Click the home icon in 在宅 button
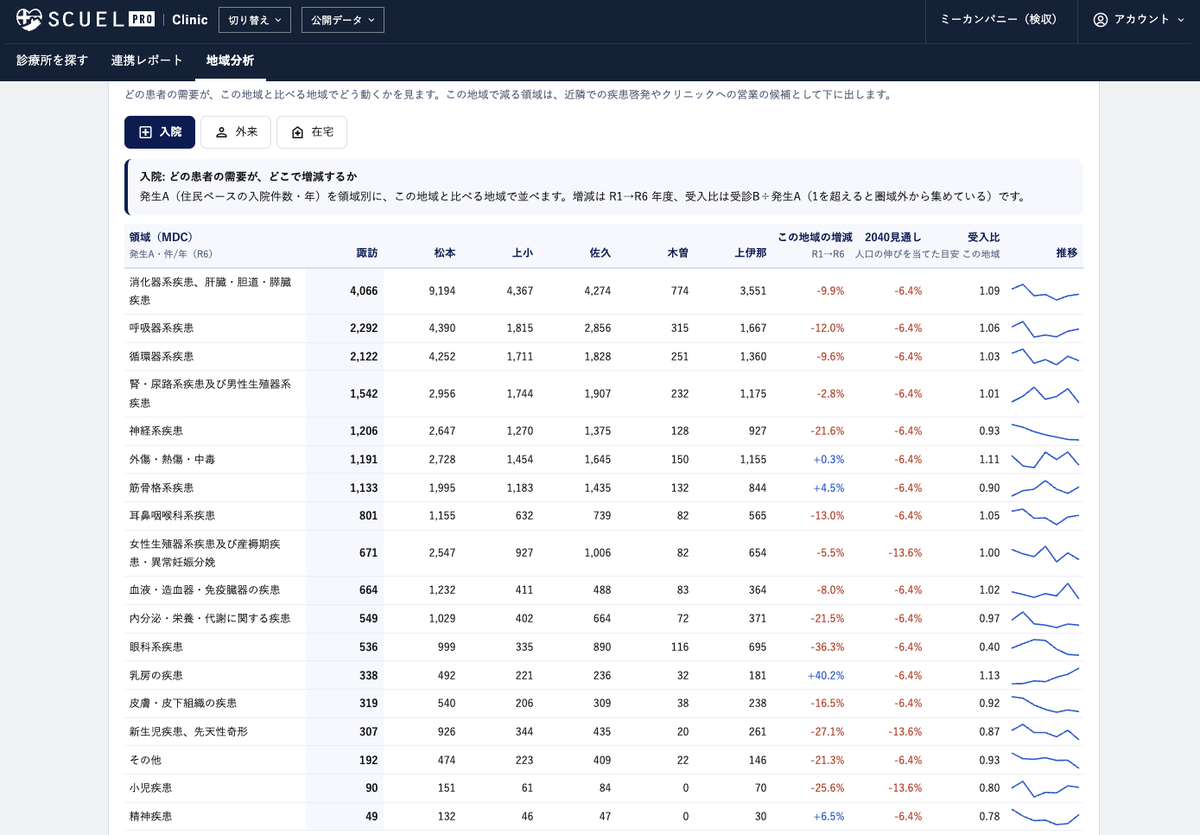Viewport: 1200px width, 835px height. [297, 132]
